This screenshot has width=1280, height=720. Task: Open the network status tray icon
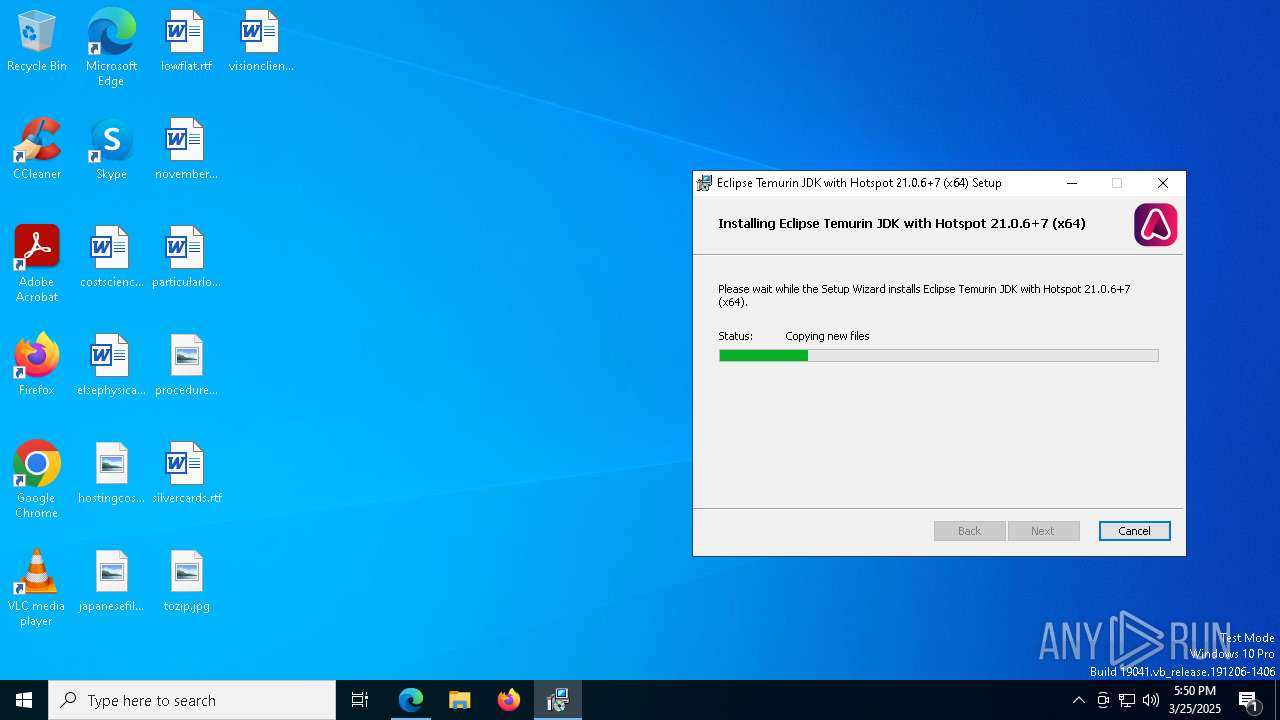pyautogui.click(x=1127, y=700)
